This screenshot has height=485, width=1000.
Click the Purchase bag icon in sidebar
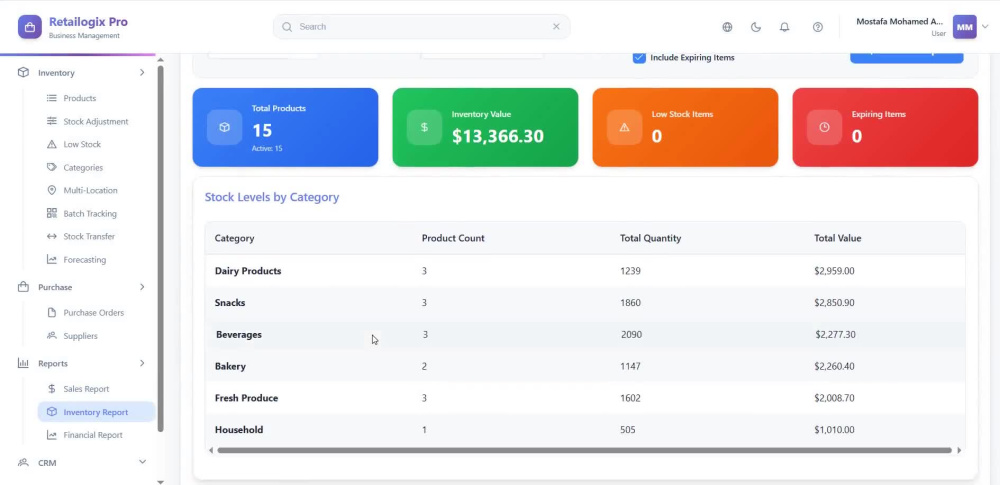tap(24, 287)
